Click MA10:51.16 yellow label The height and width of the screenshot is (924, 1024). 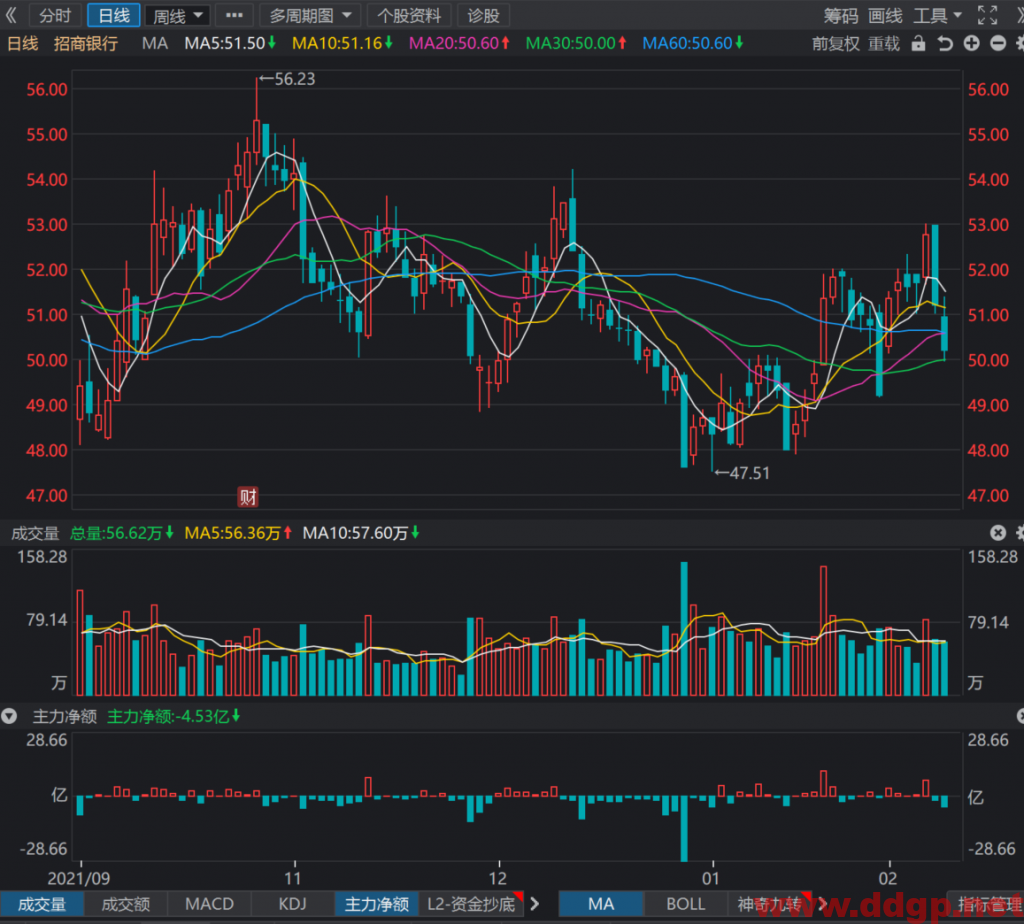point(342,44)
